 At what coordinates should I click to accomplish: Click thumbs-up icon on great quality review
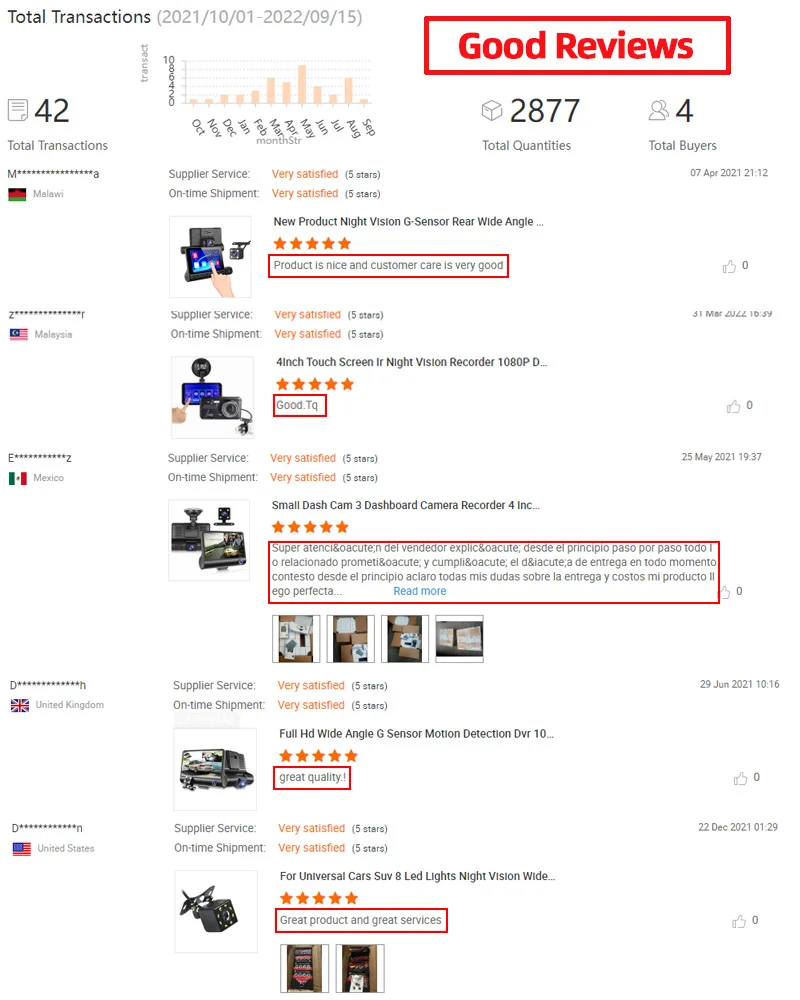click(740, 778)
